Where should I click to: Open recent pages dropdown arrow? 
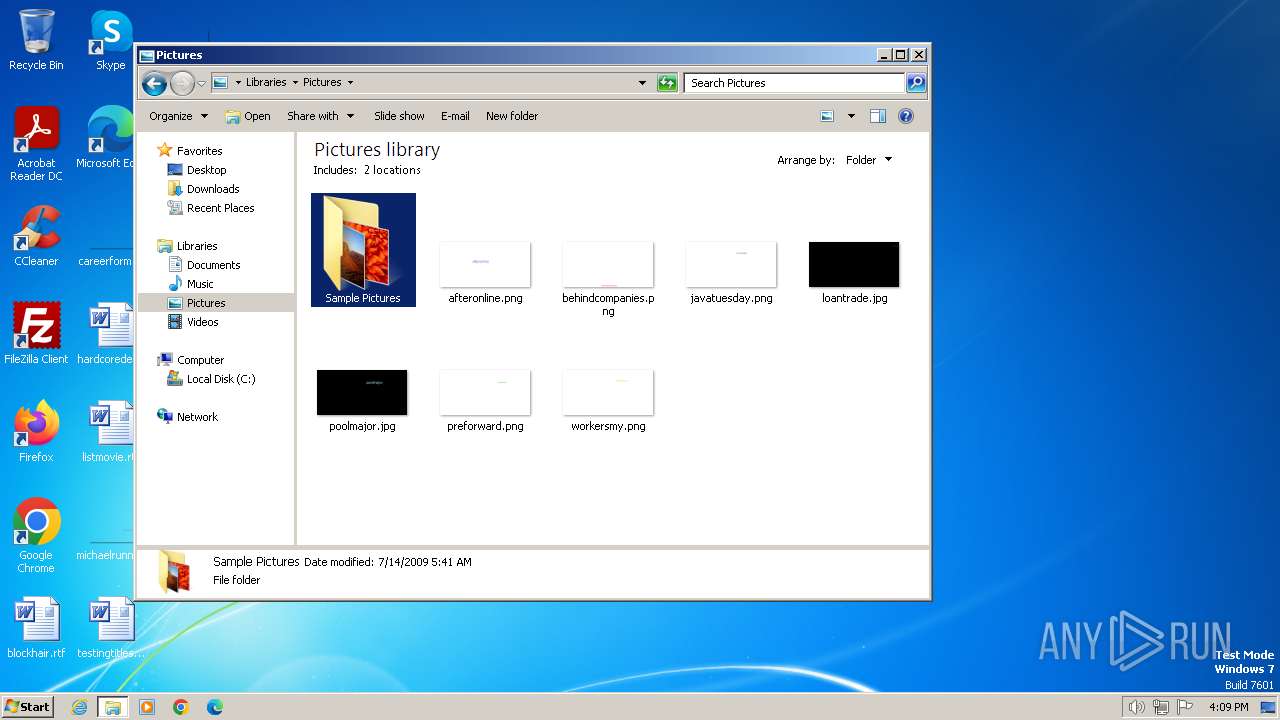click(201, 83)
